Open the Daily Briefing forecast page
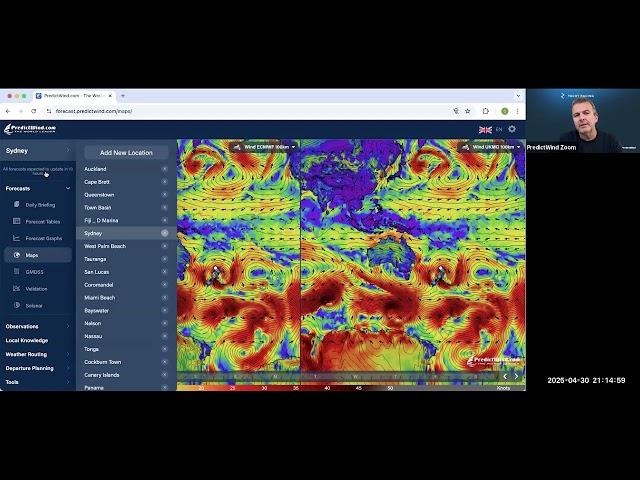 (x=40, y=205)
